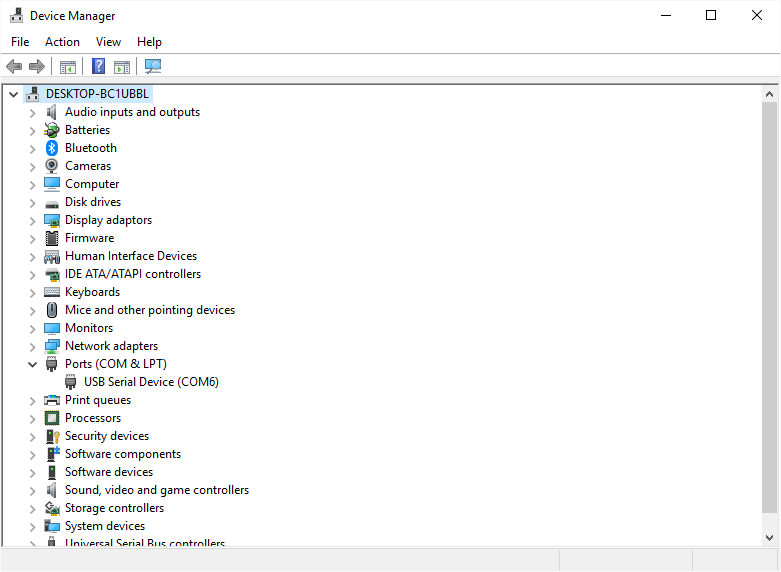The width and height of the screenshot is (781, 572).
Task: Click Scan for hardware changes icon
Action: pyautogui.click(x=153, y=66)
